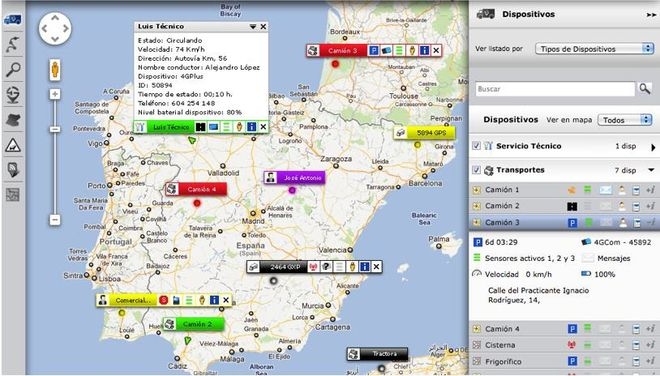Click the Street View pegman icon
The width and height of the screenshot is (660, 376).
coord(55,69)
